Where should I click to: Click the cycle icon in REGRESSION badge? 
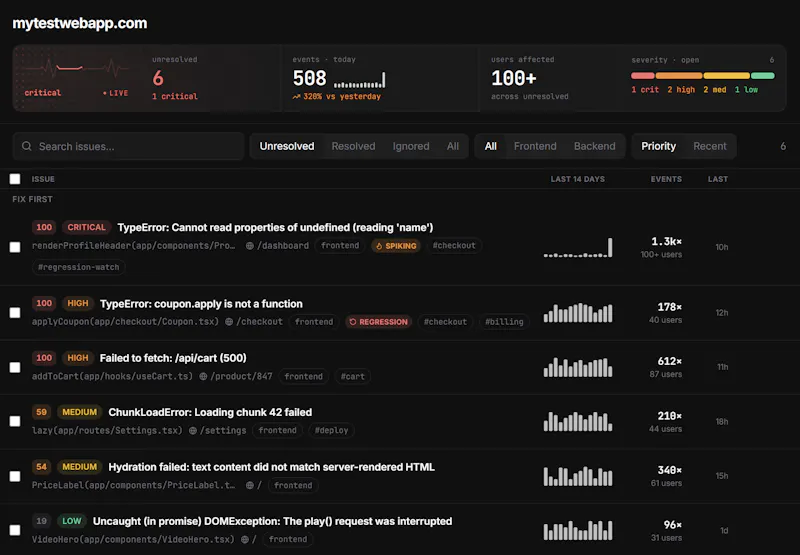tap(353, 322)
